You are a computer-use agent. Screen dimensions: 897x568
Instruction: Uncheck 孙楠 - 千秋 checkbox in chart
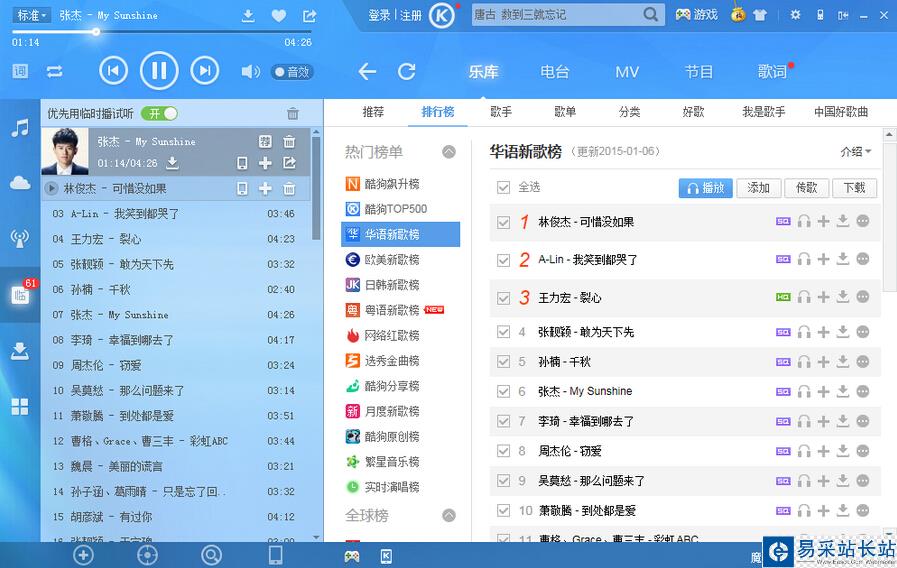[503, 362]
